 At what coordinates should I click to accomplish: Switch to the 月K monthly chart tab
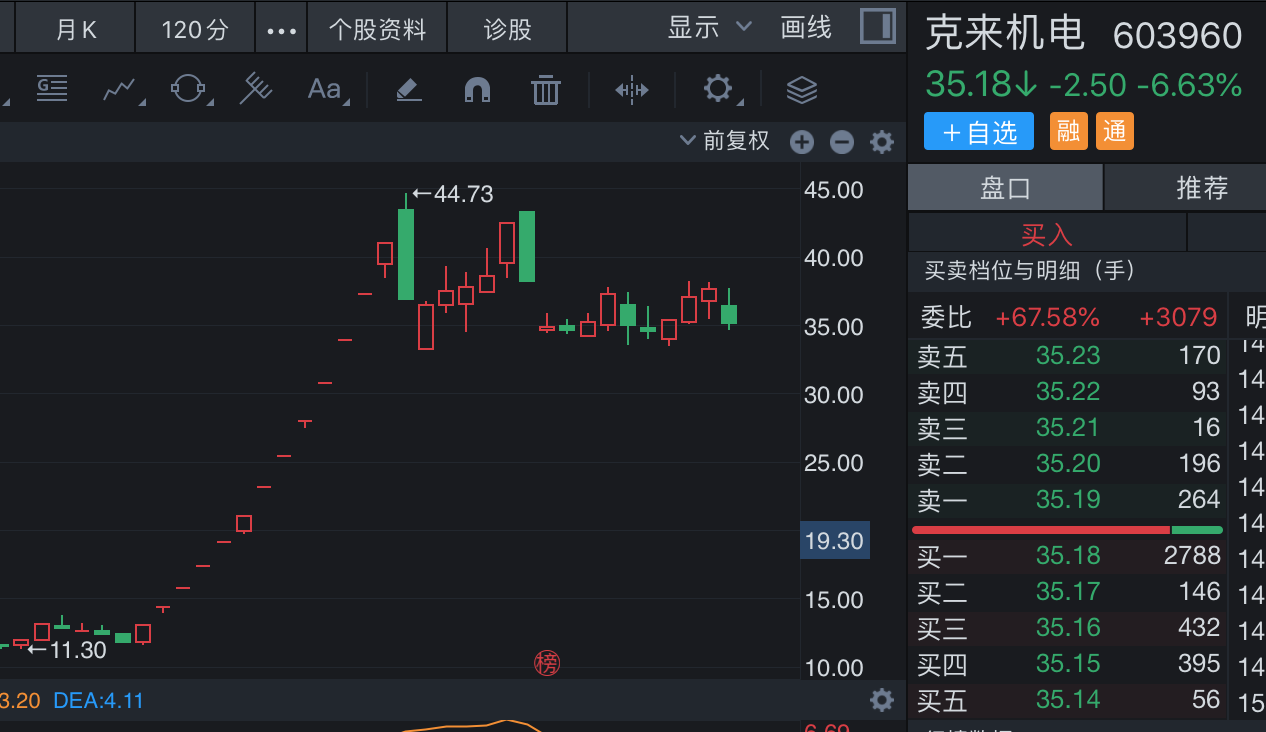coord(76,30)
